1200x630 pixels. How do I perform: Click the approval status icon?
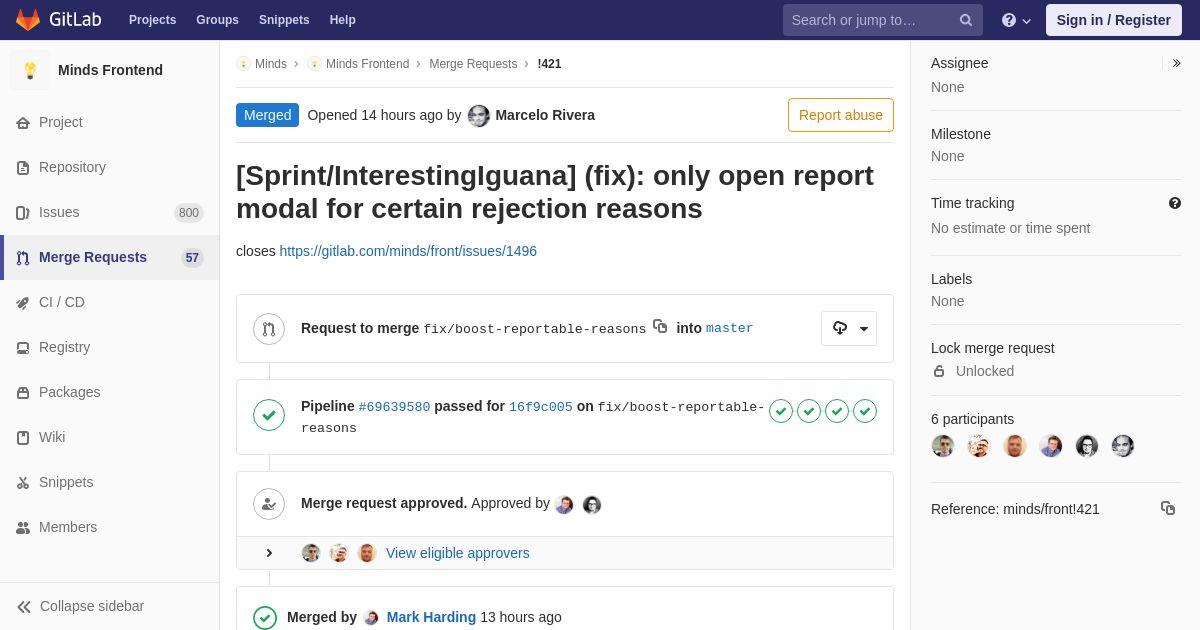pos(269,504)
